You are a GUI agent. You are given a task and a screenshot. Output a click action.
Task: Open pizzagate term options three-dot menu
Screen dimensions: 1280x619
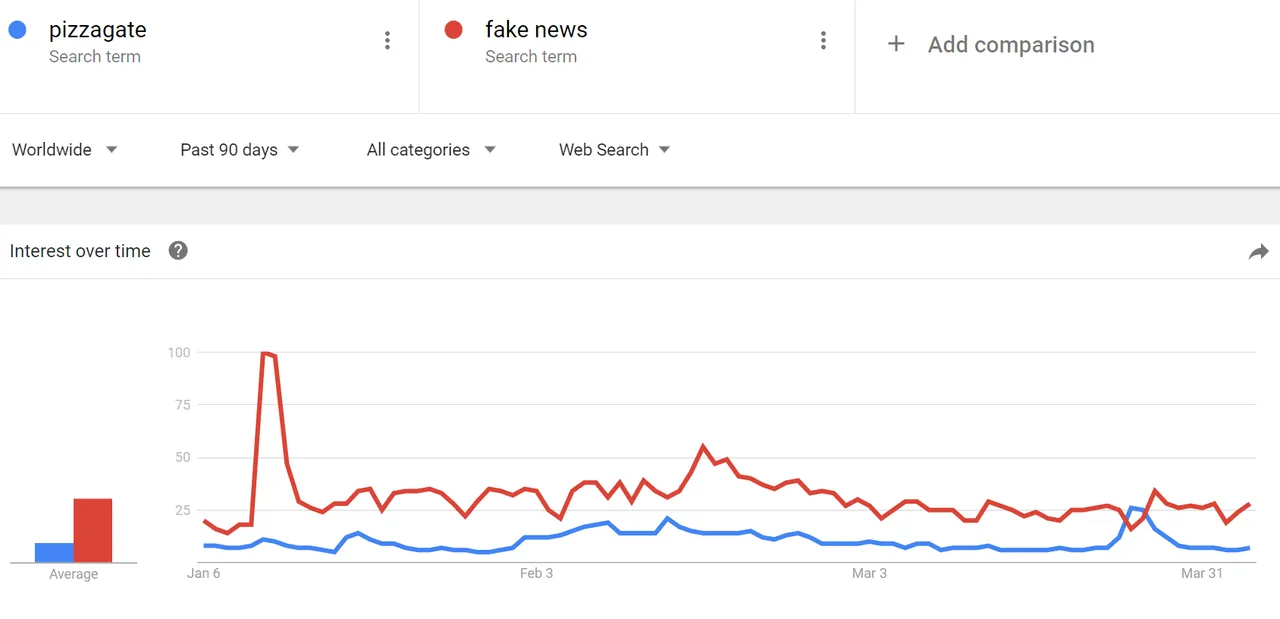387,40
